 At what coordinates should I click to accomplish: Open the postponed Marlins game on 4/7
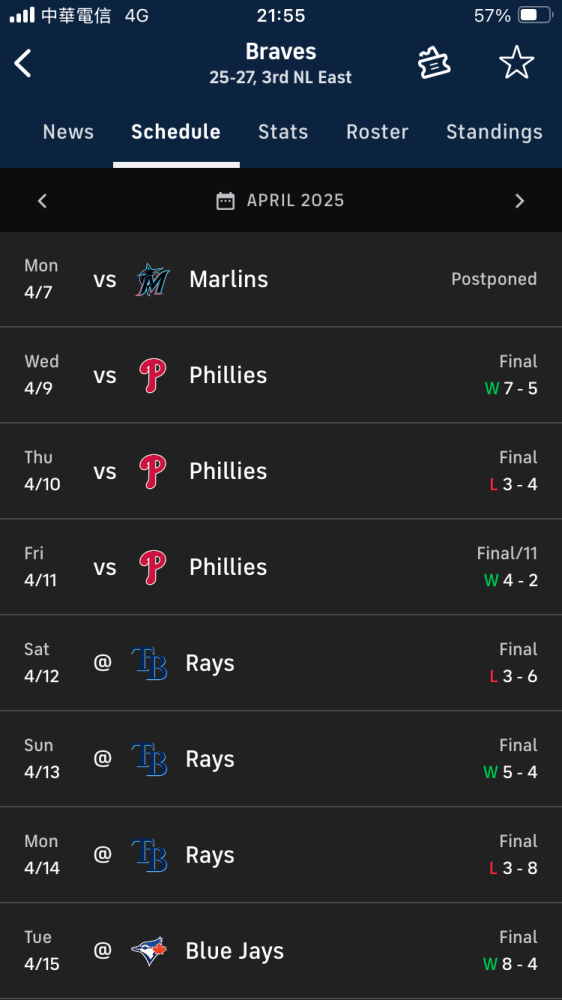tap(281, 279)
